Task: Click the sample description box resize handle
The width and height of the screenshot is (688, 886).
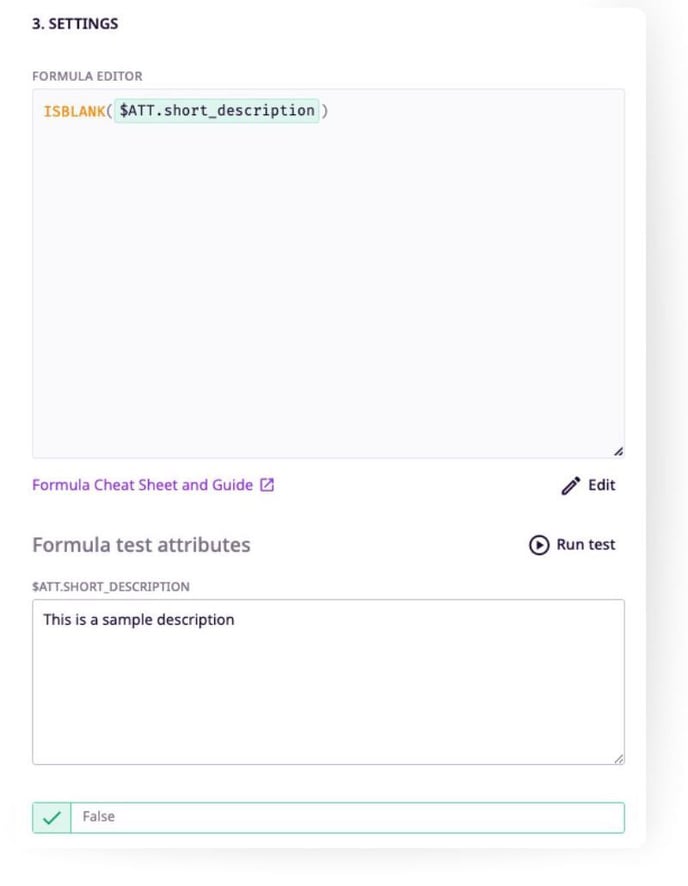Action: [618, 759]
